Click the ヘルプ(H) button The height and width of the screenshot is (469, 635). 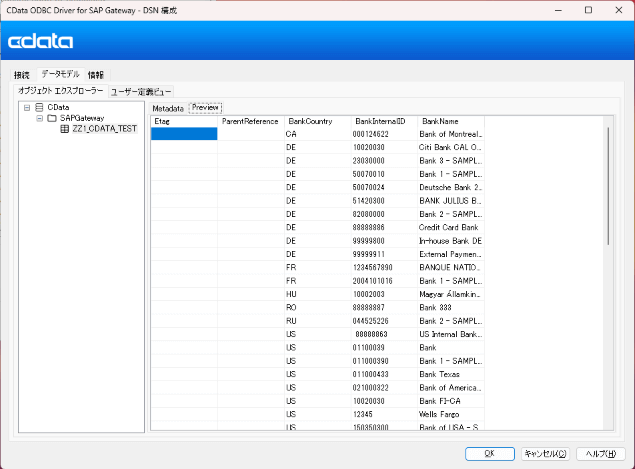click(x=601, y=454)
